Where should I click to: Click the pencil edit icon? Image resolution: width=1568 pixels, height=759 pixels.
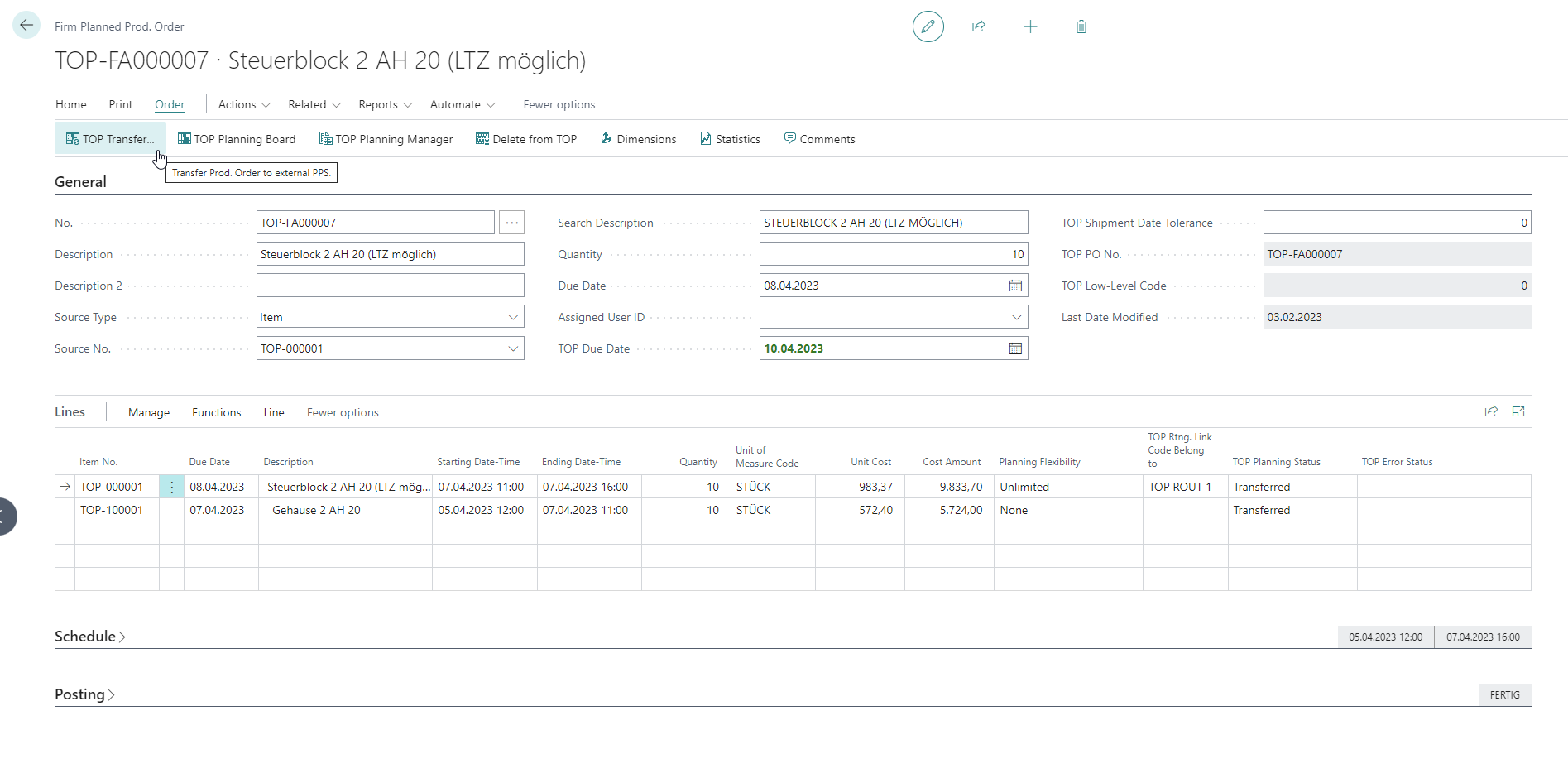point(928,26)
